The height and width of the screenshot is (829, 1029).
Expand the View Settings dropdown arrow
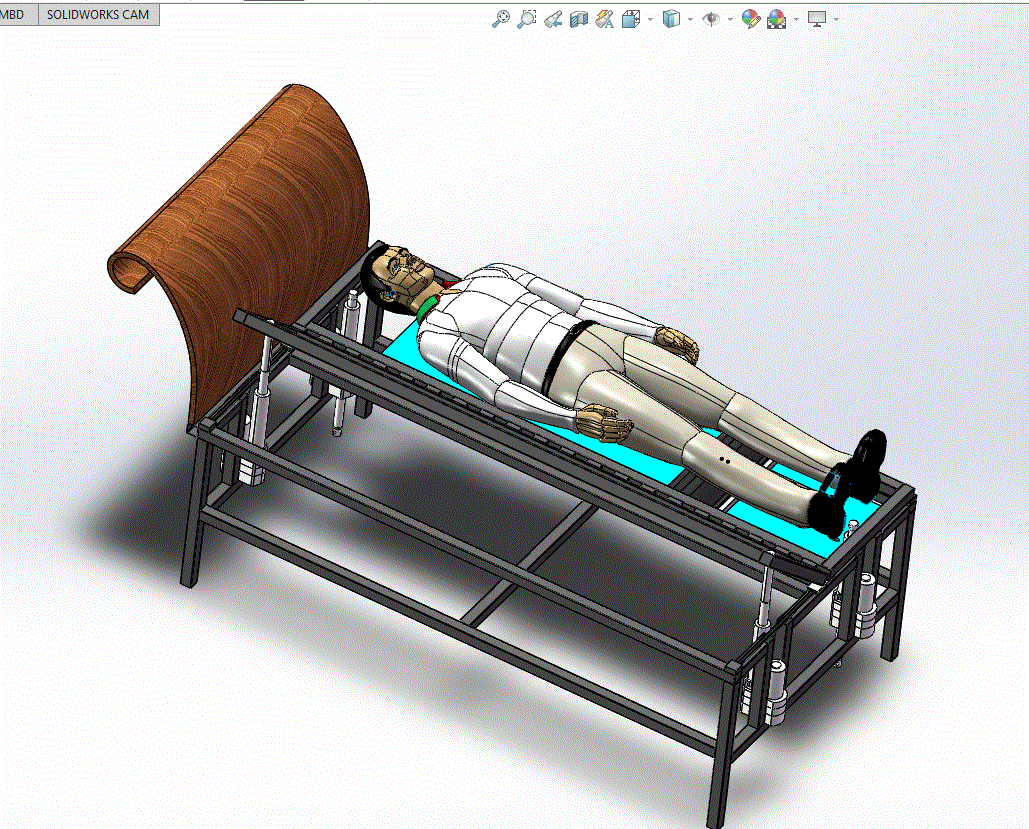836,19
